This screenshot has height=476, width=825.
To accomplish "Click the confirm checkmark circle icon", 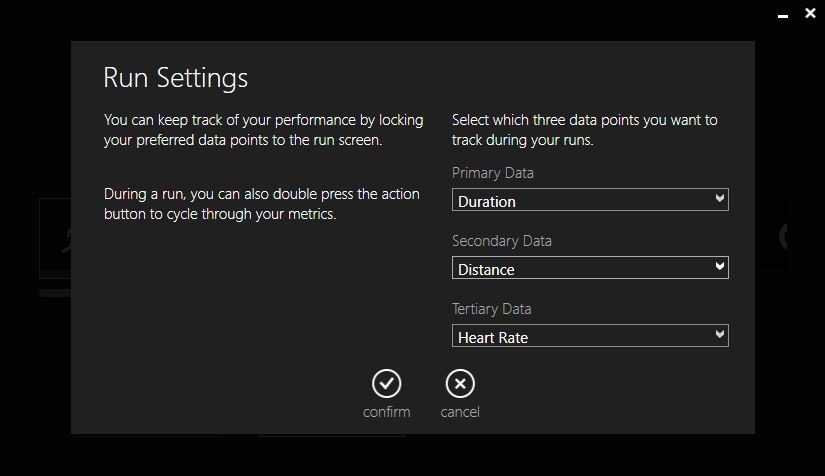I will [386, 383].
